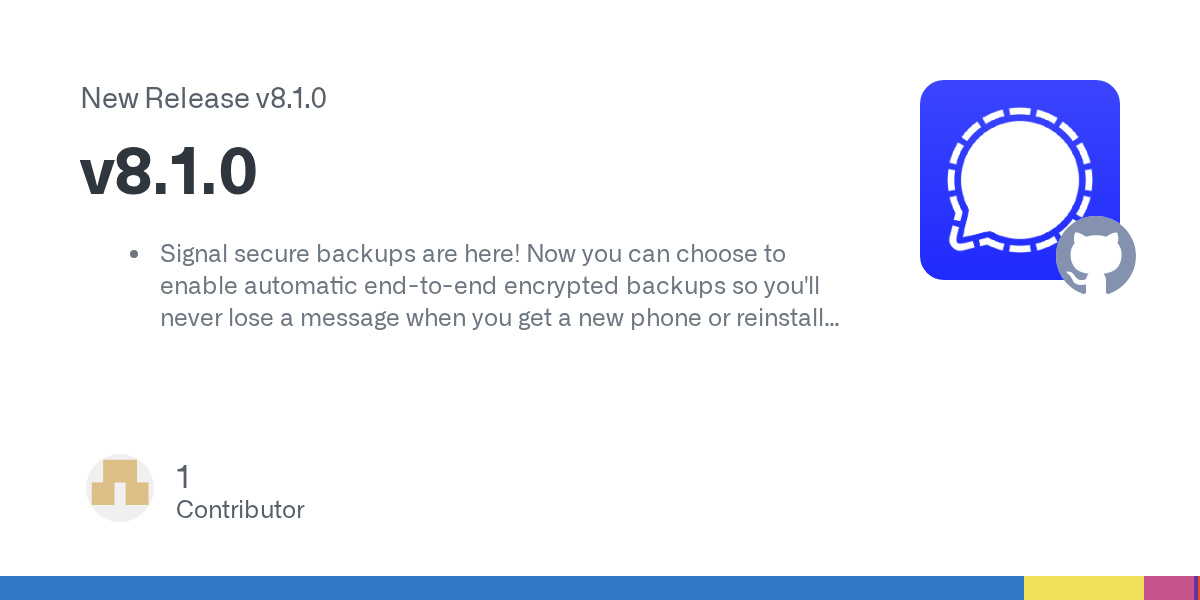Click the GitHub Octocat badge icon
The width and height of the screenshot is (1200, 600).
[1096, 256]
